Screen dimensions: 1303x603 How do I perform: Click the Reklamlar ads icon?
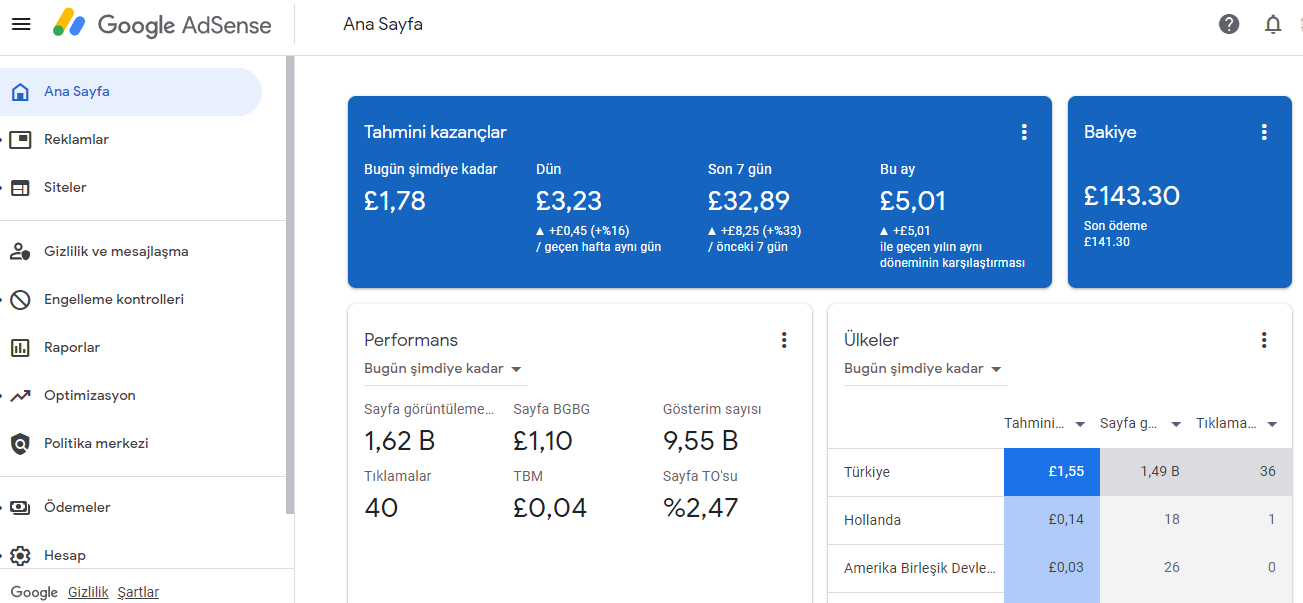click(20, 140)
